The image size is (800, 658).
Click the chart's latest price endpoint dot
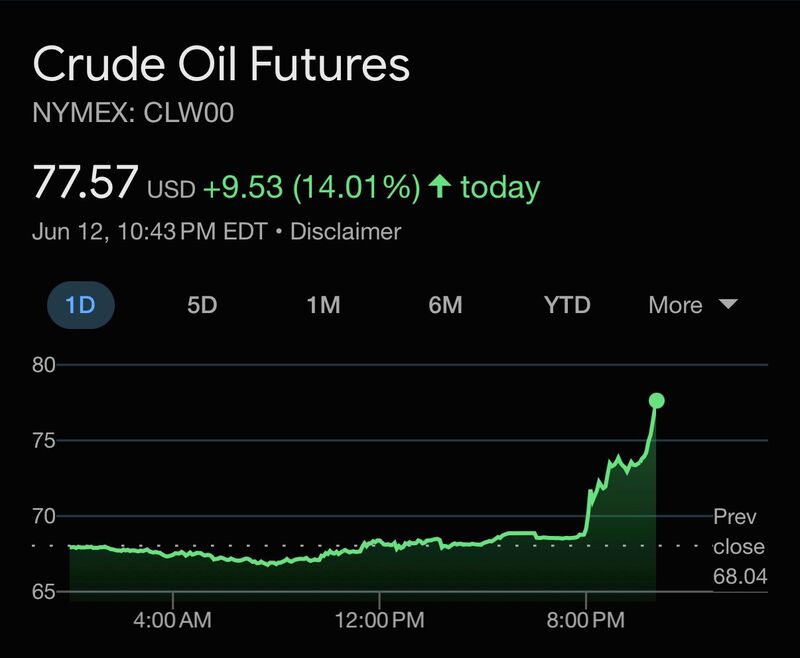click(656, 401)
